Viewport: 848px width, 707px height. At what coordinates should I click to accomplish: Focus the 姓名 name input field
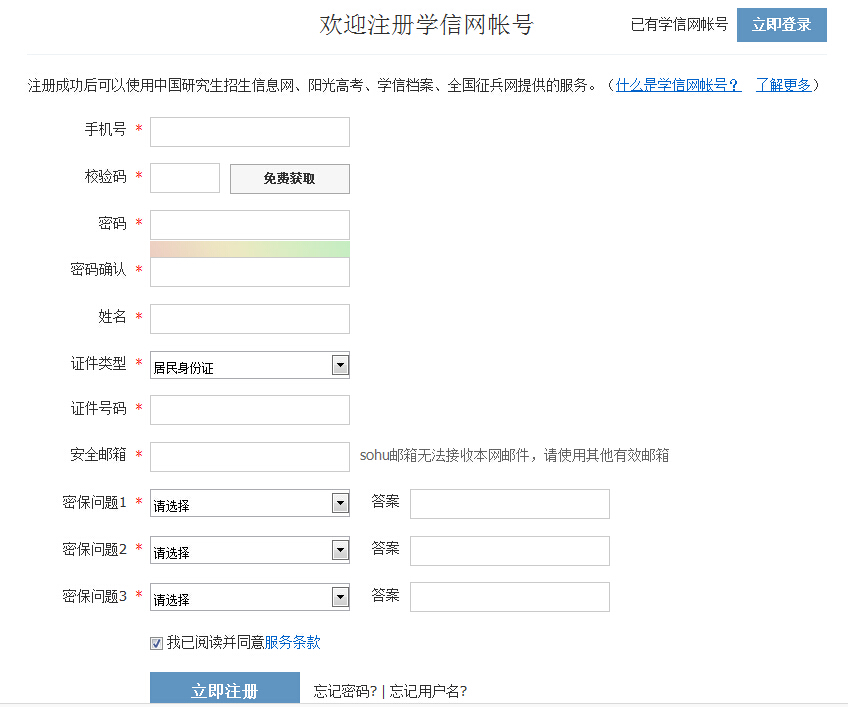click(x=249, y=319)
